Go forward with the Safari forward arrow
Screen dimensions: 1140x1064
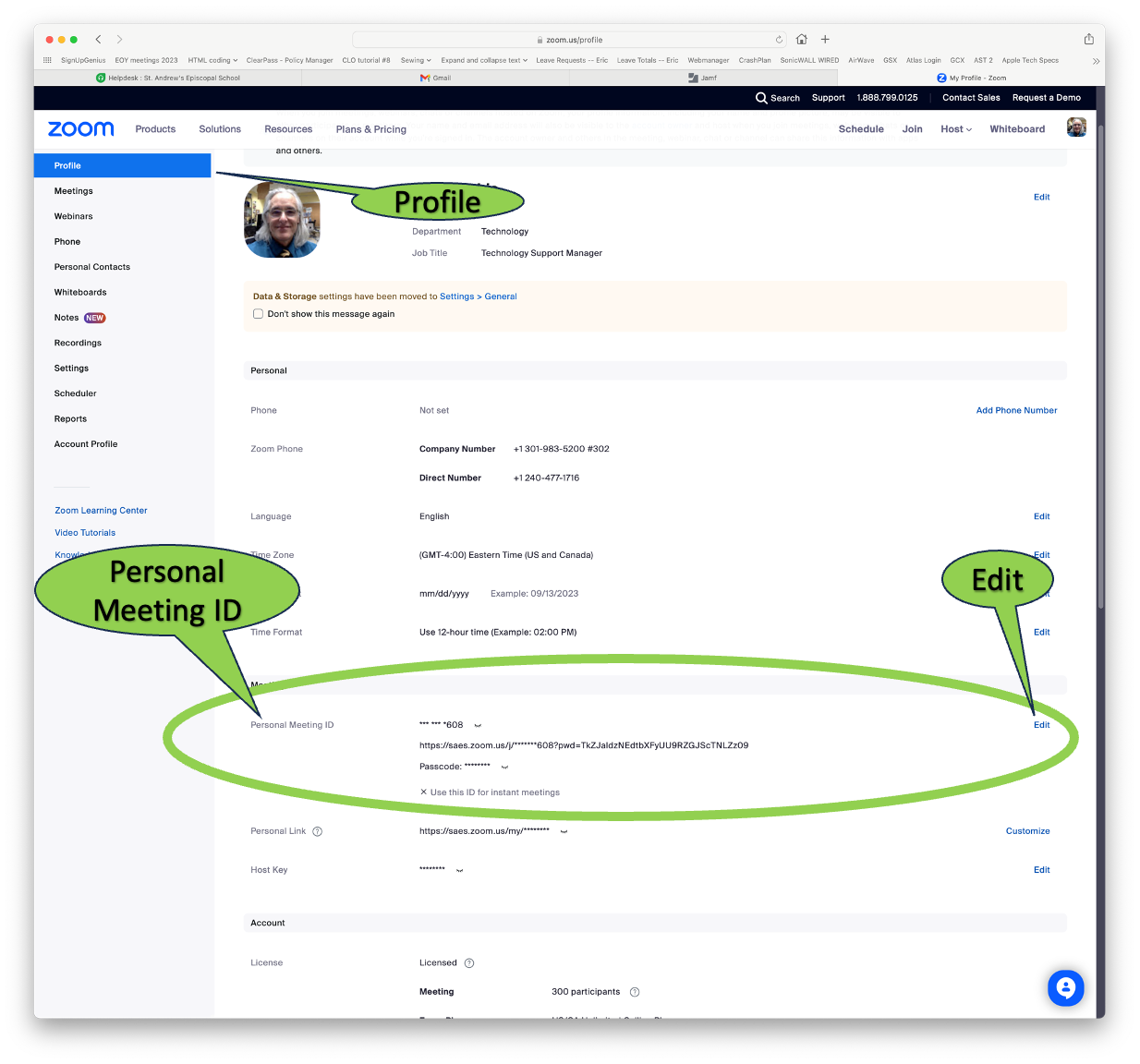119,40
